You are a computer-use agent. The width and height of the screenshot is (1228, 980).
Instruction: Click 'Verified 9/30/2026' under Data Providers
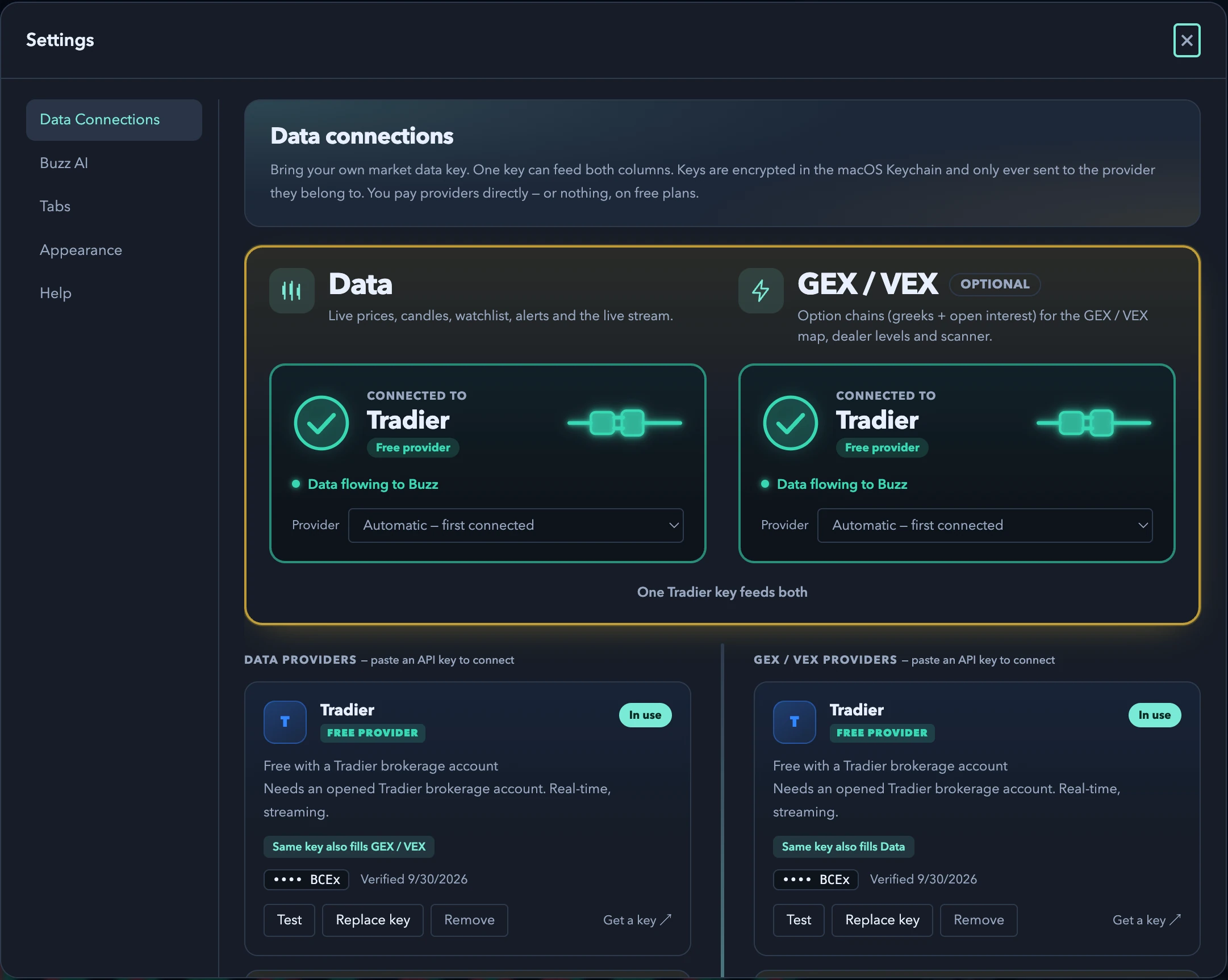point(414,880)
